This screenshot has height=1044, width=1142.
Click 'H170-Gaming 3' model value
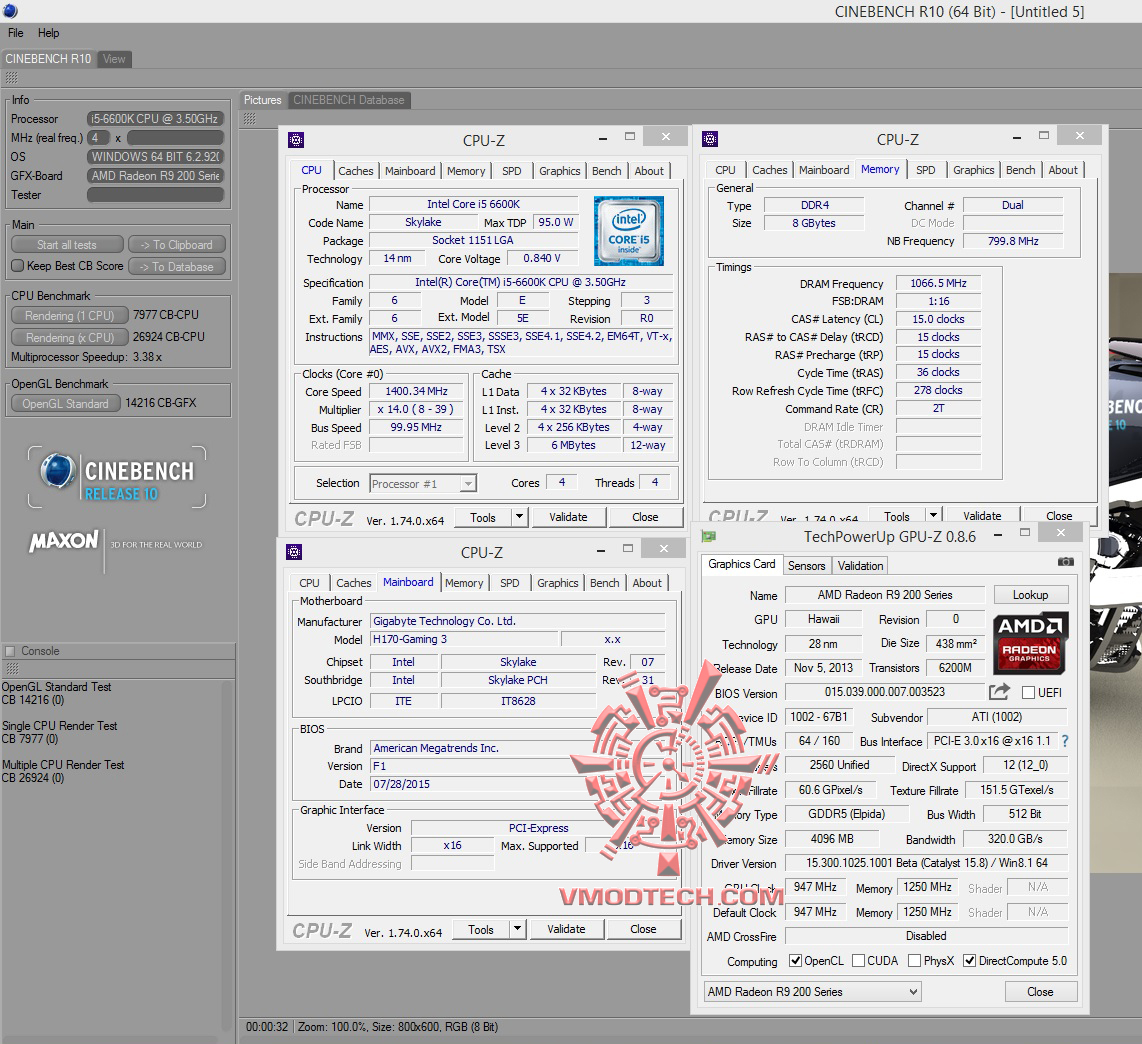pos(464,639)
